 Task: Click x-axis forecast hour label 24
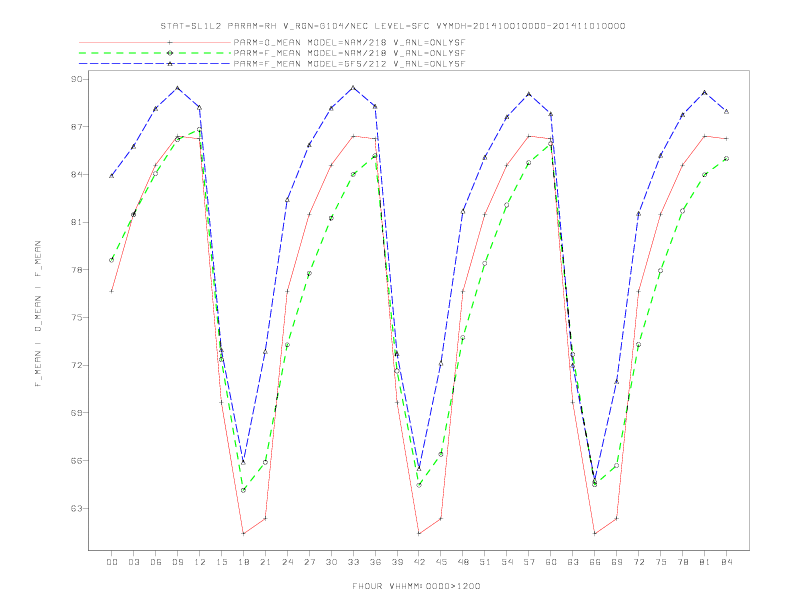click(x=287, y=562)
